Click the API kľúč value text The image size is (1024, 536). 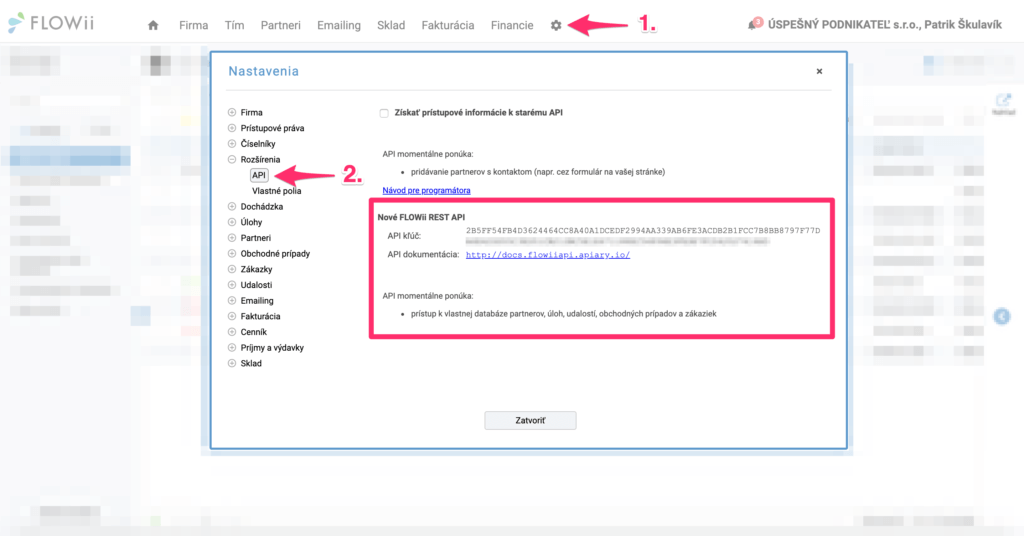[643, 230]
